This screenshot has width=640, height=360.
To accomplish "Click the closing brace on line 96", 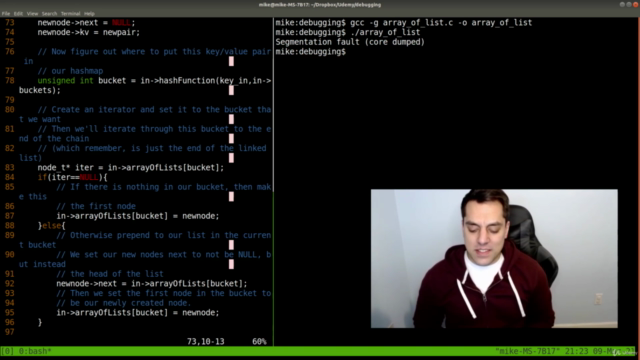I will point(40,322).
